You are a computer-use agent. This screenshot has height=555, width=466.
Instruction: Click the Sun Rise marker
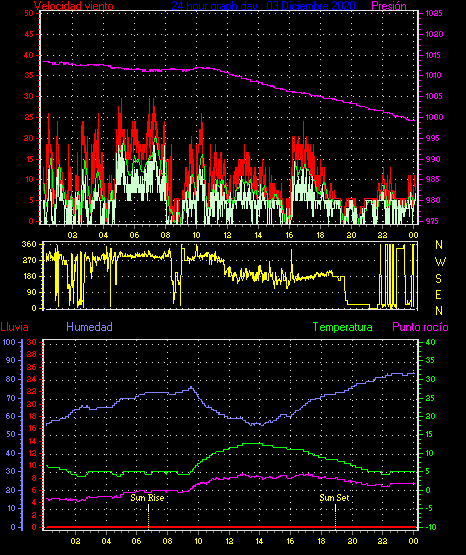(x=147, y=498)
